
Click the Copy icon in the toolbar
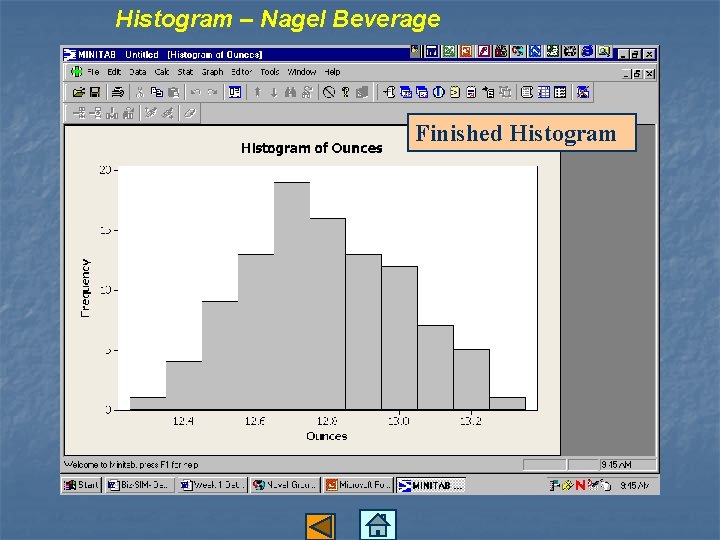click(x=157, y=92)
